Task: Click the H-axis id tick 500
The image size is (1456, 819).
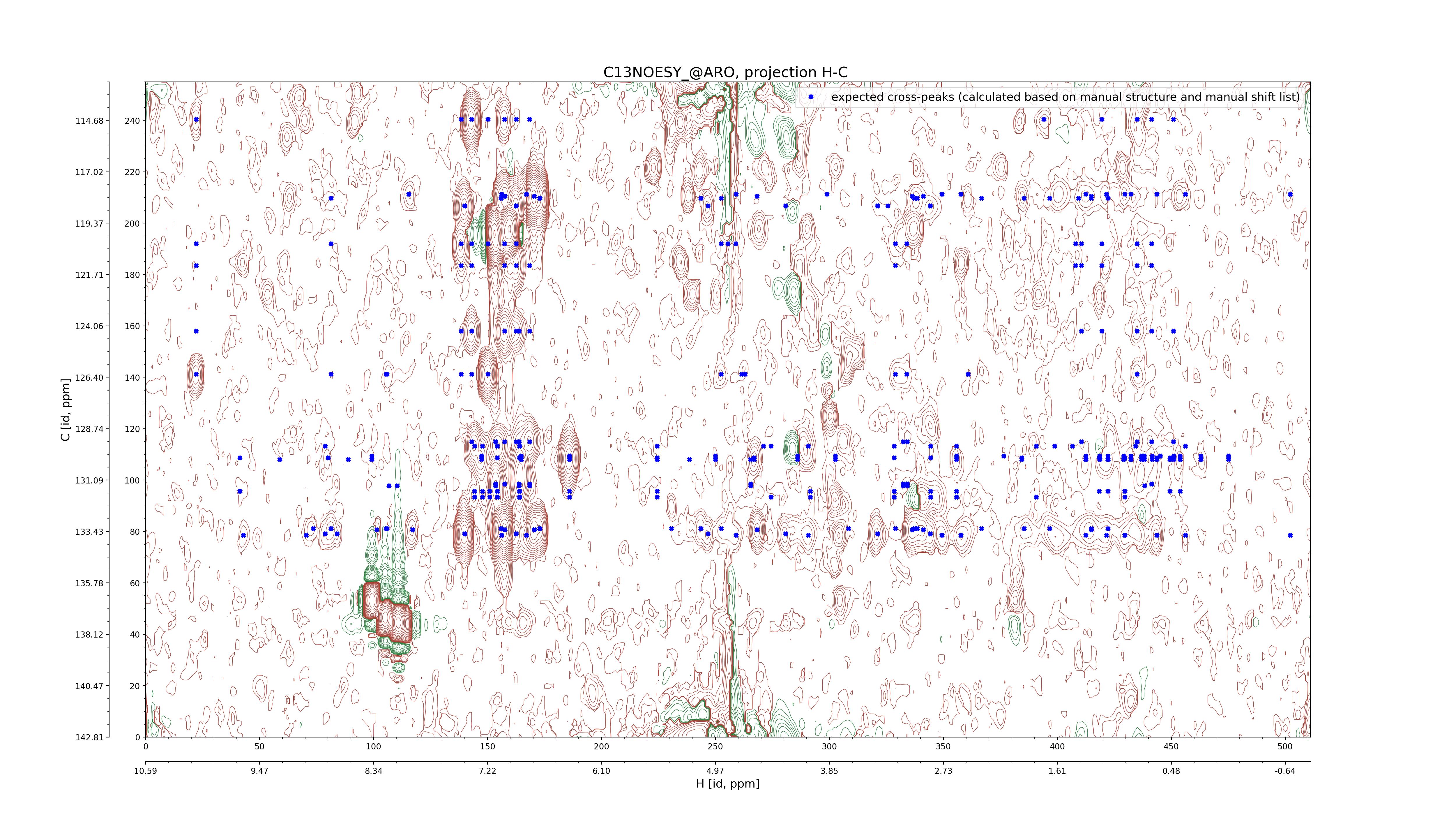Action: pos(1285,747)
